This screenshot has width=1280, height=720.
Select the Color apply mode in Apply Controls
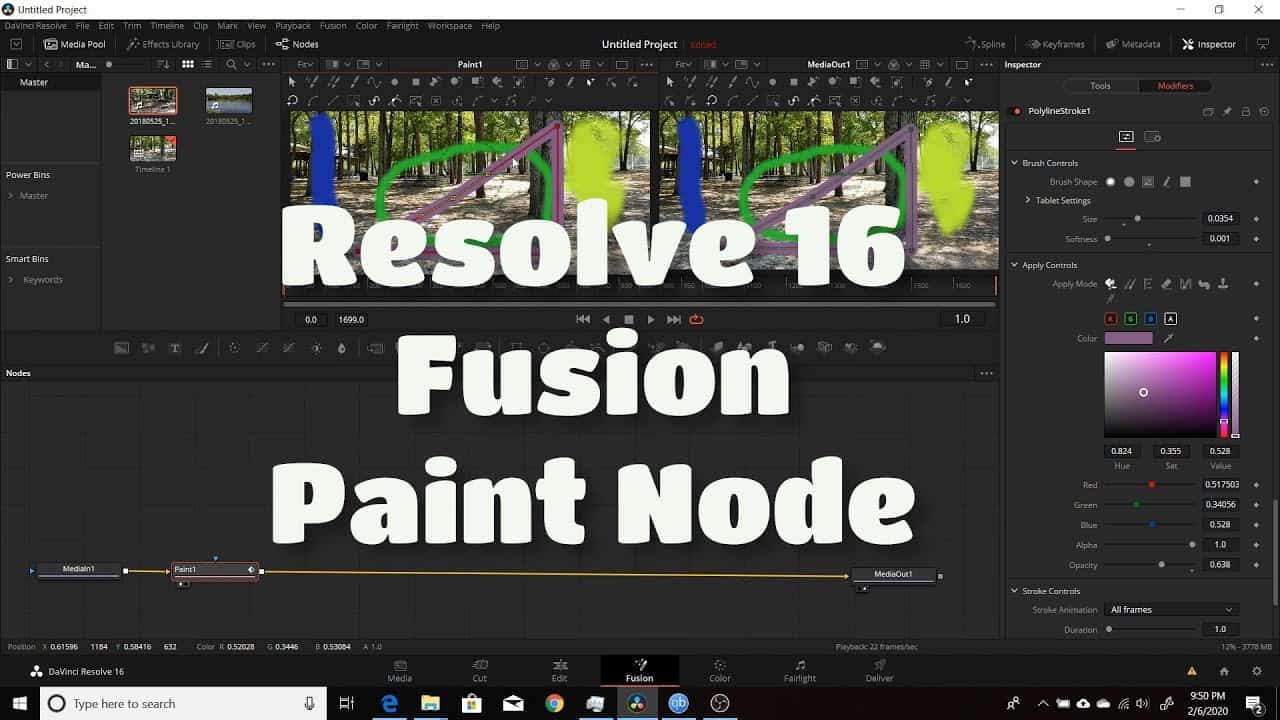click(1113, 283)
